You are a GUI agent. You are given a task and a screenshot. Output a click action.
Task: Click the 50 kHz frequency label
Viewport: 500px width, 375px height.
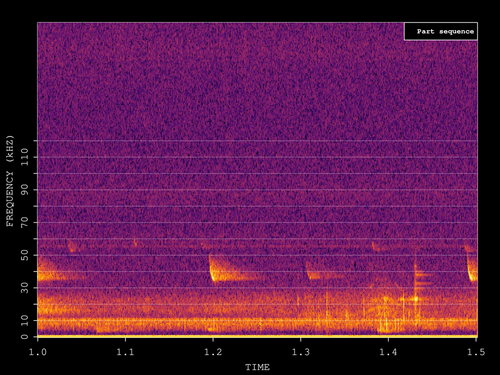click(25, 255)
